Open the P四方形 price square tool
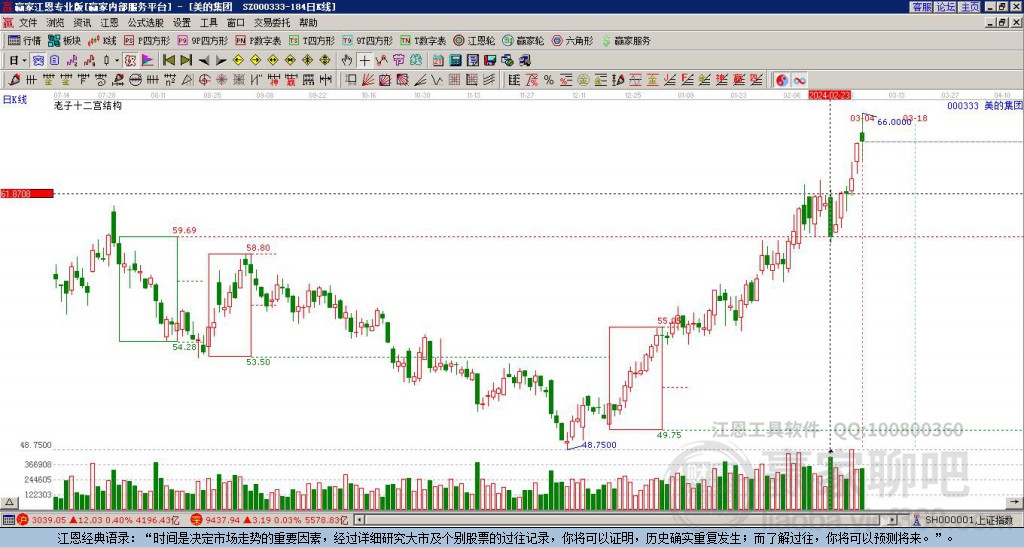The image size is (1024, 548). [x=147, y=40]
